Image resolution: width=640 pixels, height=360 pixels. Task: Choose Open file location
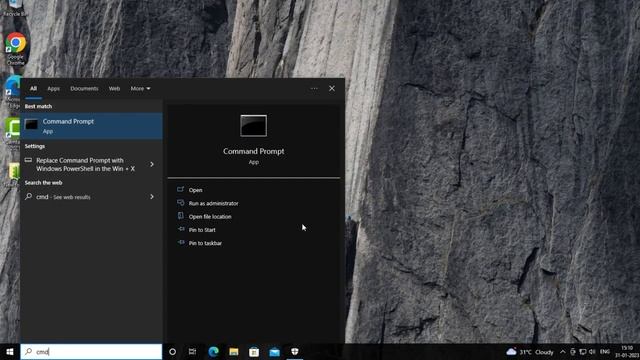click(210, 216)
